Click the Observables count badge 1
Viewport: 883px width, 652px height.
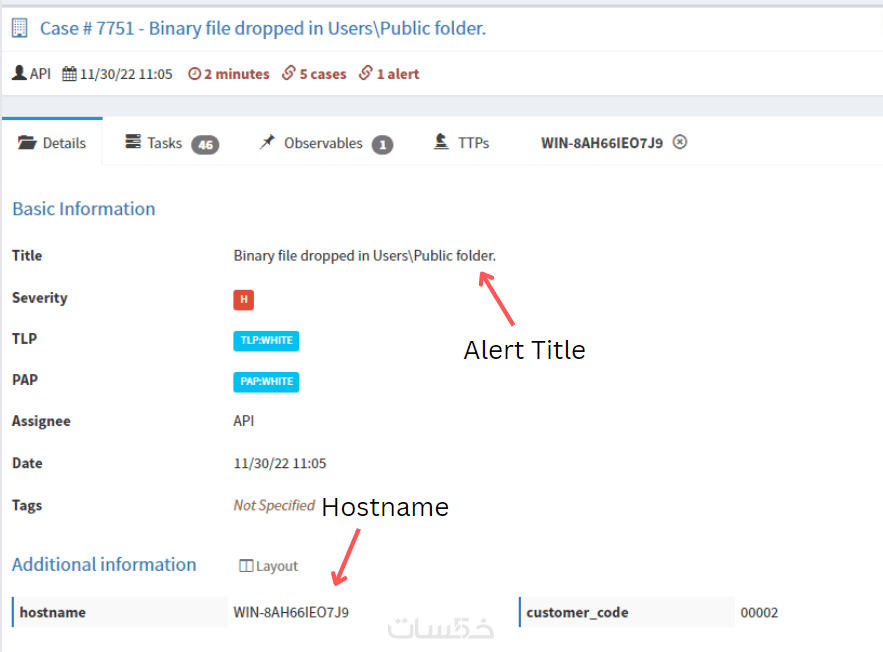coord(382,145)
